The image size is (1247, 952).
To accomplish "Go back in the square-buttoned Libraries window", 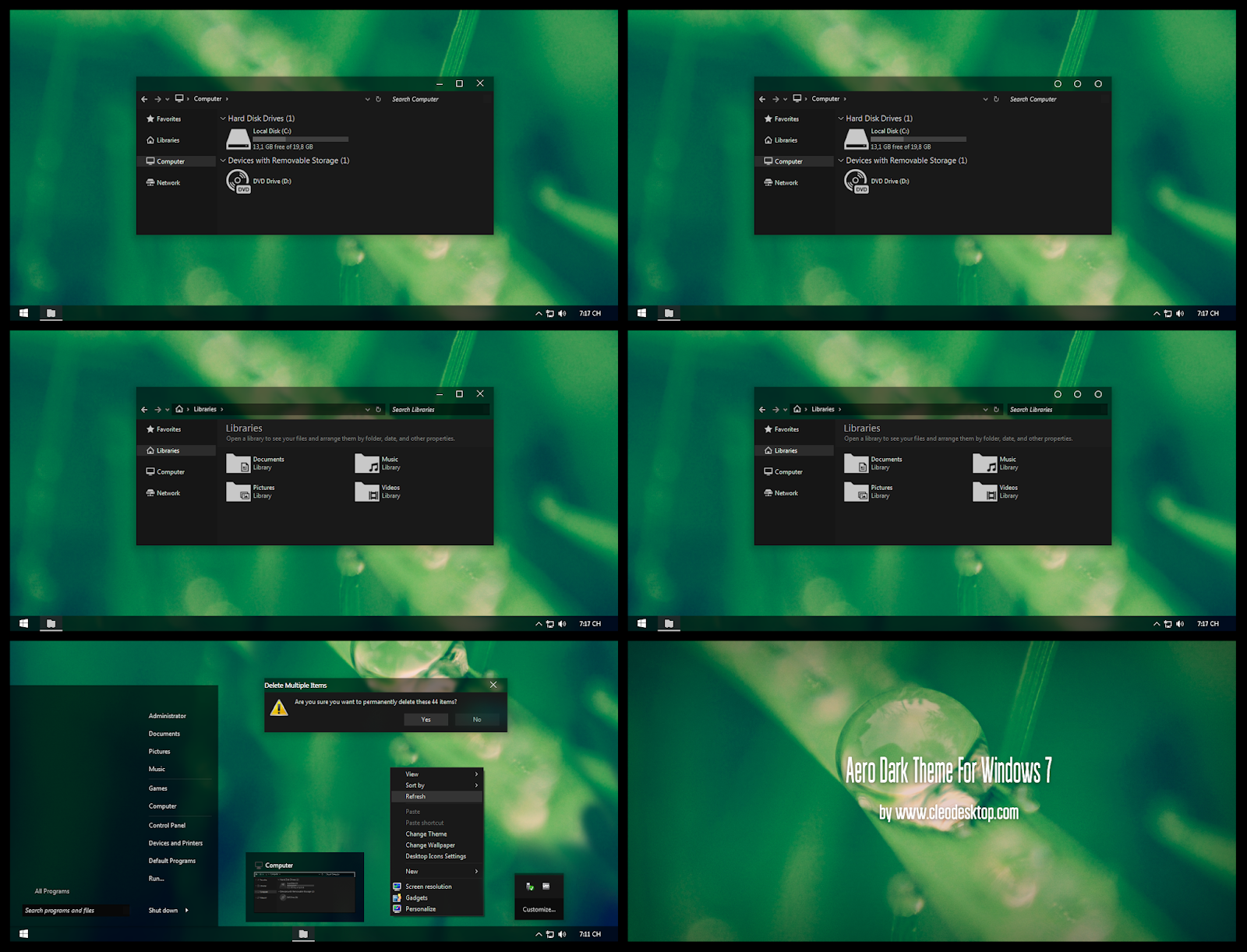I will [x=144, y=410].
